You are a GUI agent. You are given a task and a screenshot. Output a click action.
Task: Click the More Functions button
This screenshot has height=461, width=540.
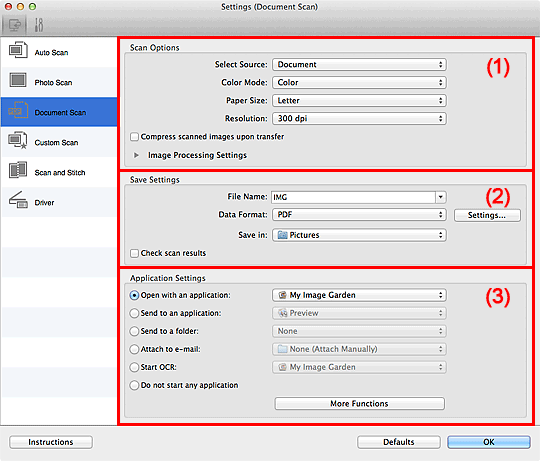360,404
